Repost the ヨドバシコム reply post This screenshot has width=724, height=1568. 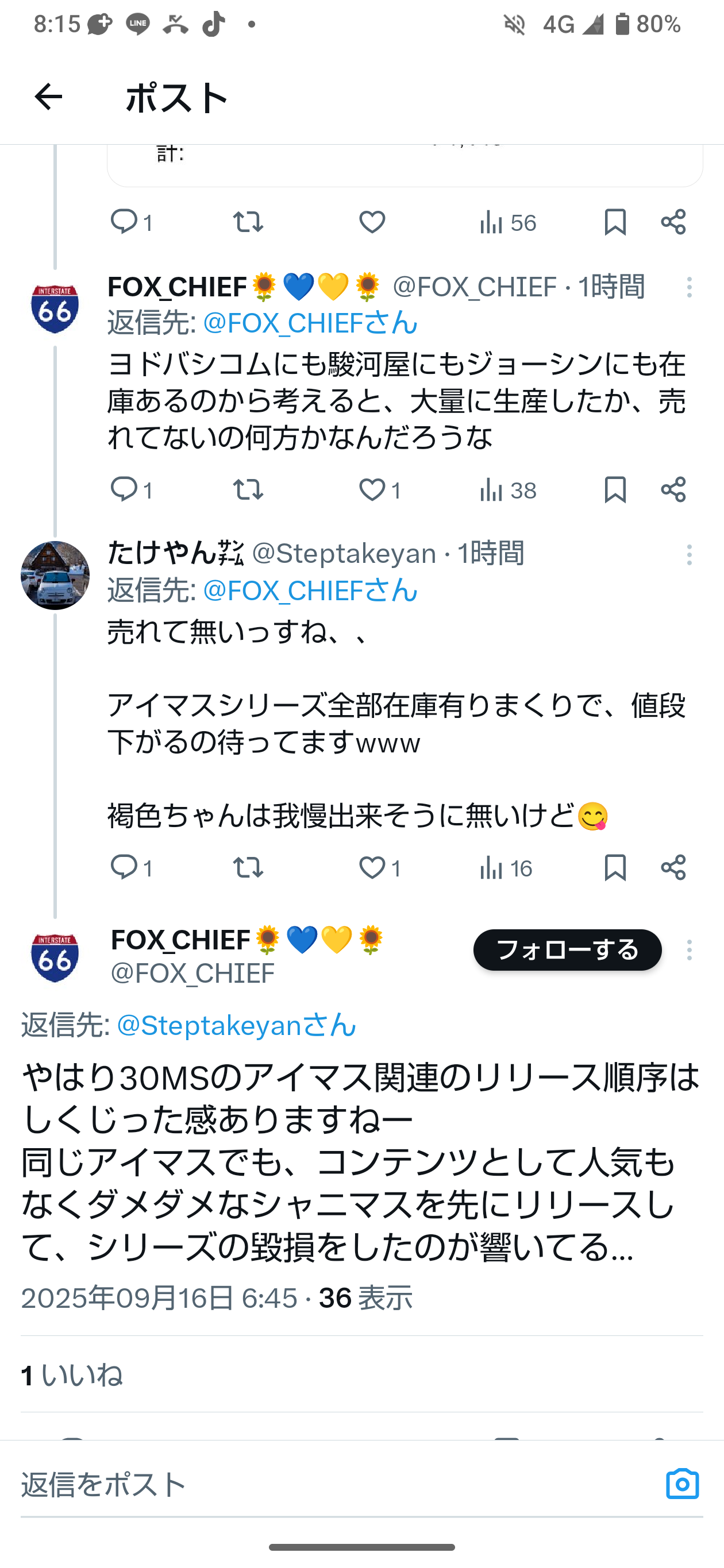click(x=248, y=490)
